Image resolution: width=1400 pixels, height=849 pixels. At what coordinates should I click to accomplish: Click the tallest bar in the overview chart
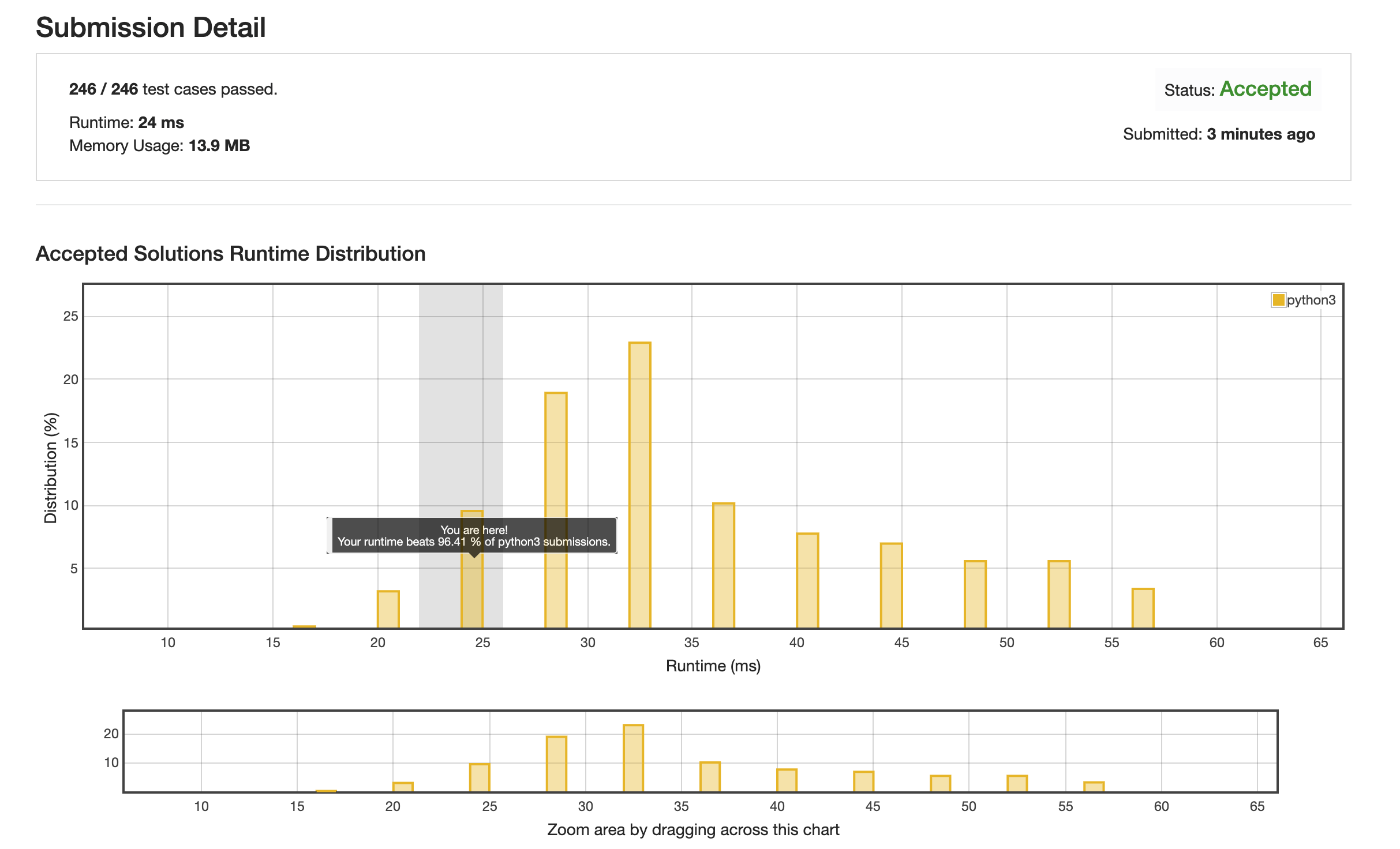click(x=633, y=758)
